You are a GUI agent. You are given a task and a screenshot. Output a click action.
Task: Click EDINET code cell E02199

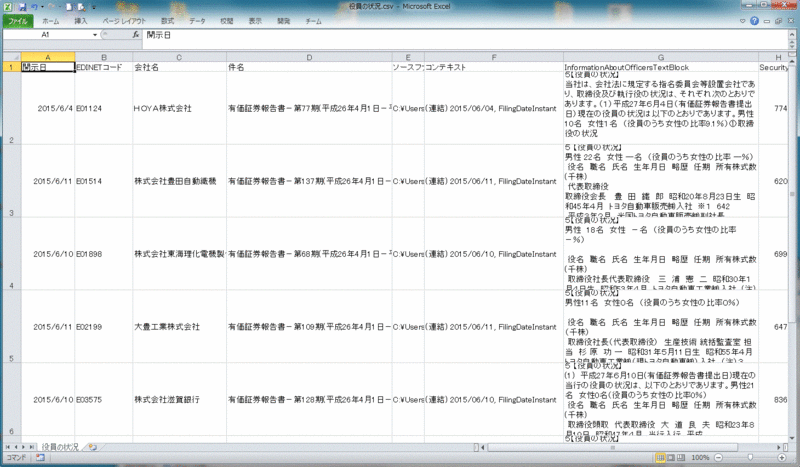coord(104,327)
